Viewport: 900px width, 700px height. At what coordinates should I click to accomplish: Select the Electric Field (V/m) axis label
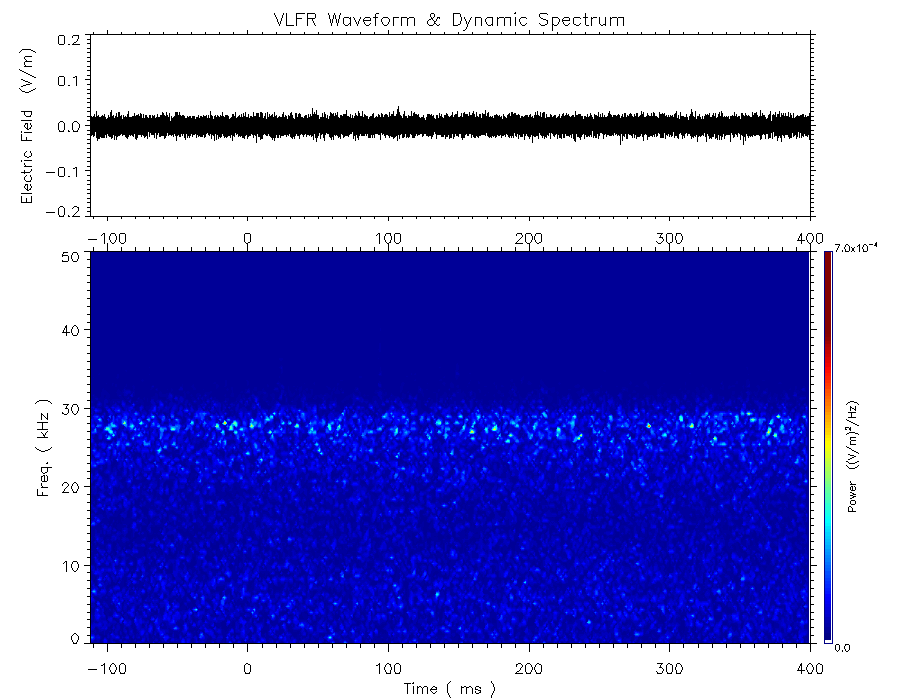click(x=27, y=126)
